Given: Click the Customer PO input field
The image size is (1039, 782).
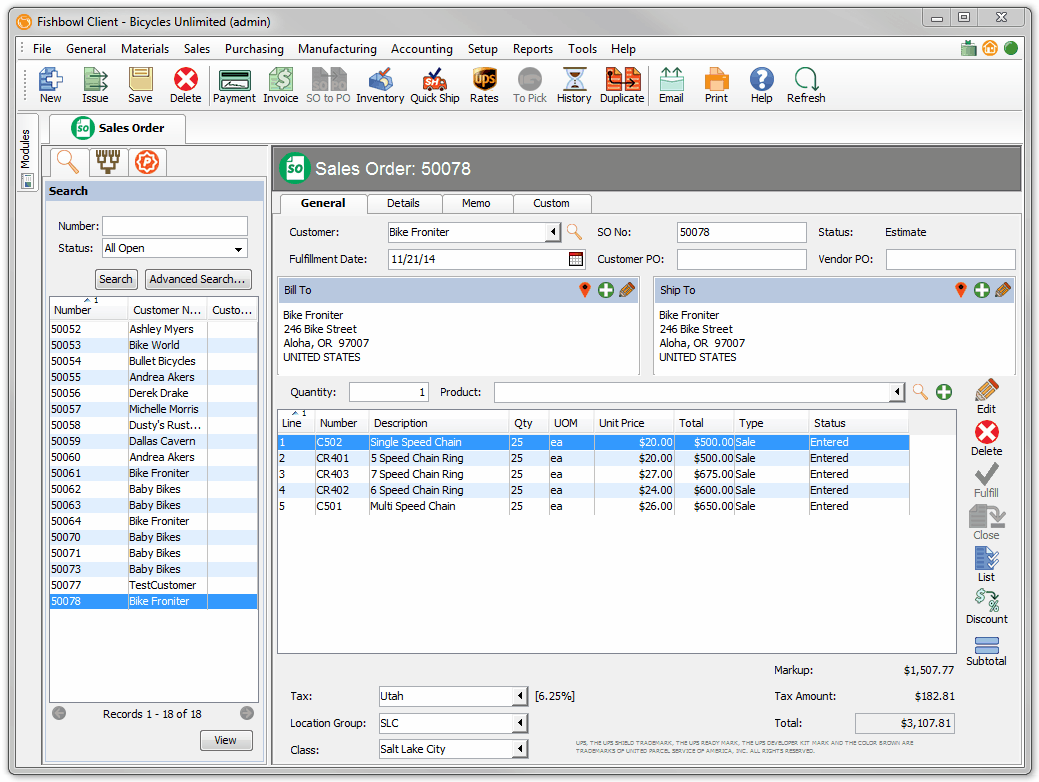Looking at the screenshot, I should (x=741, y=259).
